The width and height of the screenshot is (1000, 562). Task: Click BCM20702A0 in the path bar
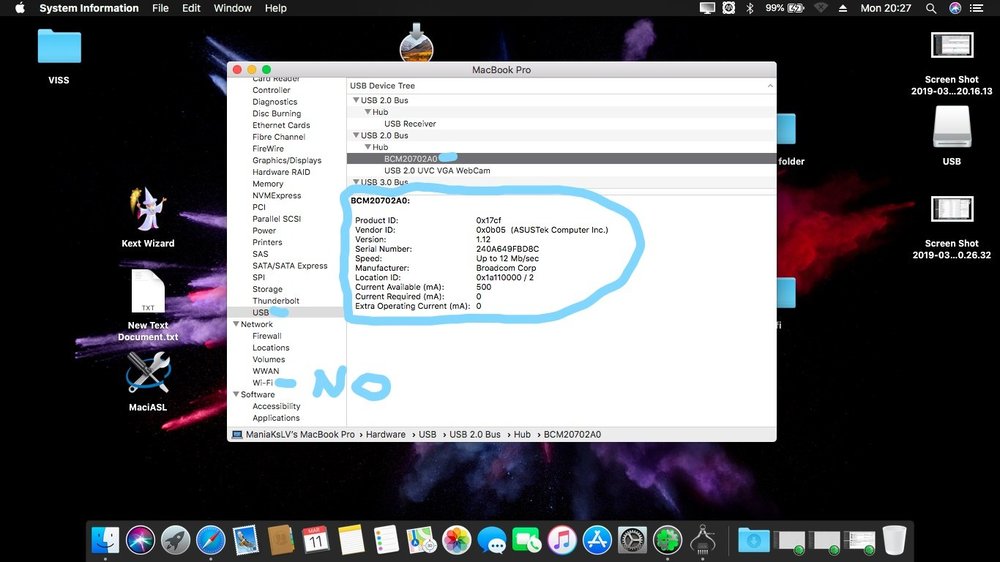coord(572,434)
